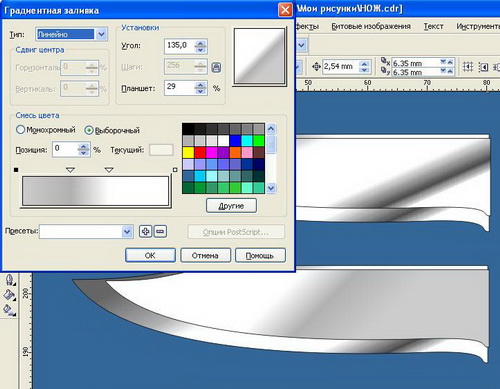Close the Градиентная заливка dialog

(285, 10)
